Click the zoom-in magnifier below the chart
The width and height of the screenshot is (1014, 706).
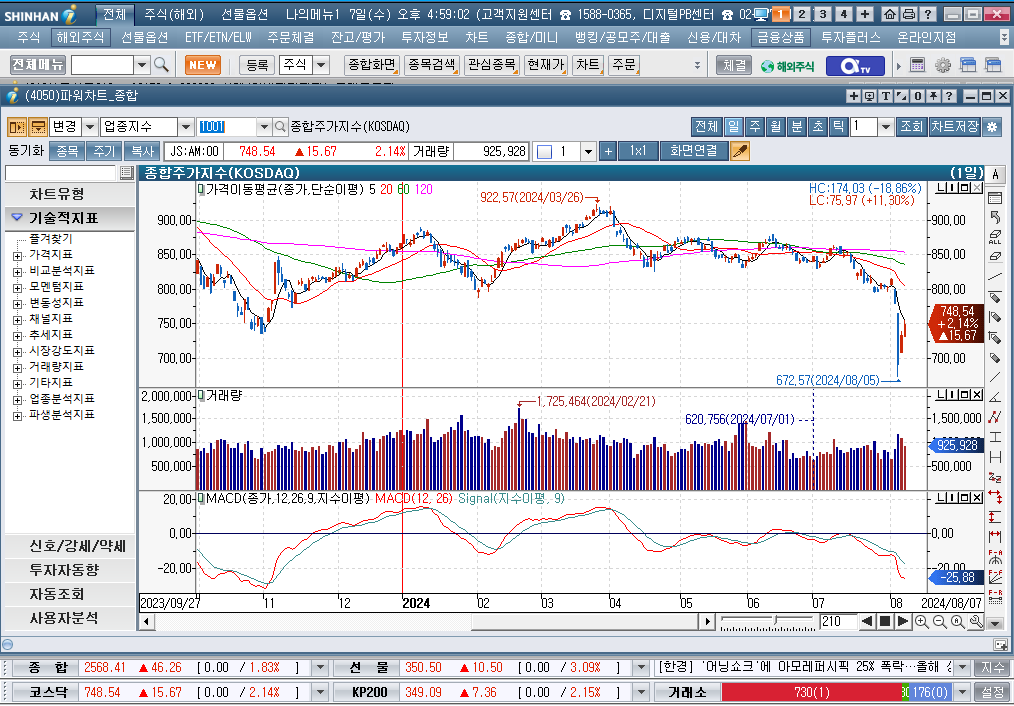[x=922, y=622]
